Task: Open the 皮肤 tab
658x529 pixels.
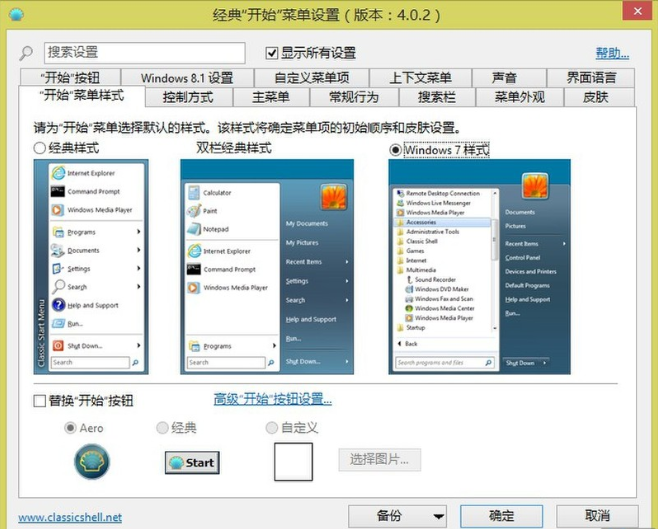Action: (599, 97)
